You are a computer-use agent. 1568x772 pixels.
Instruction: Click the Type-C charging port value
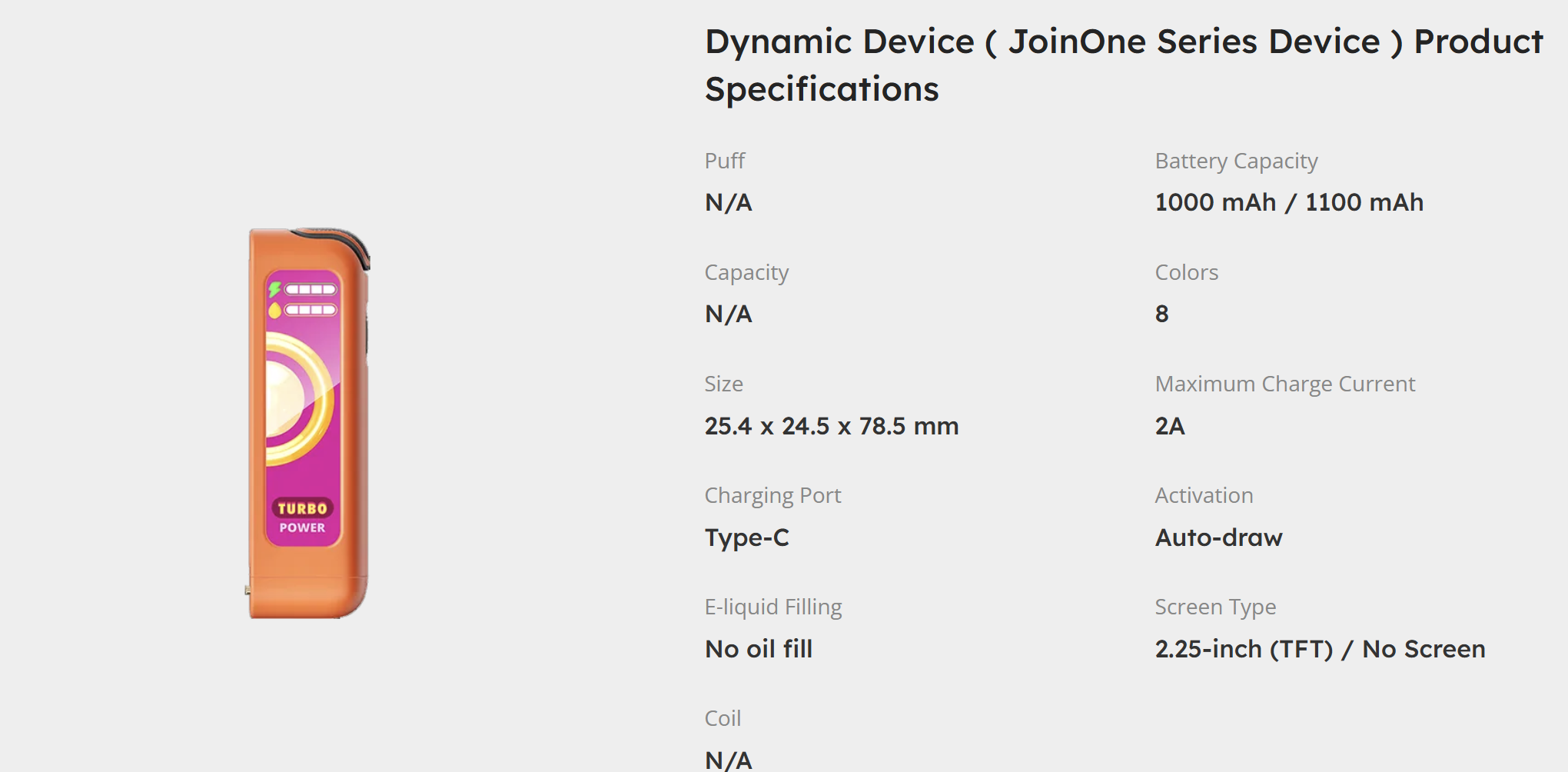tap(746, 537)
